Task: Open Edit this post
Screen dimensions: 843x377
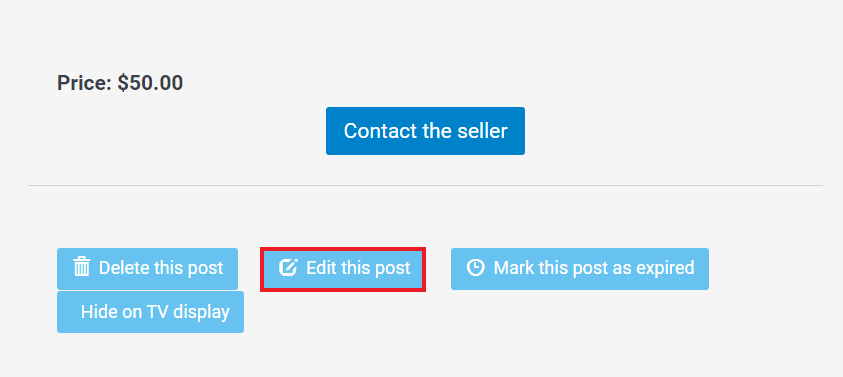Action: tap(343, 269)
